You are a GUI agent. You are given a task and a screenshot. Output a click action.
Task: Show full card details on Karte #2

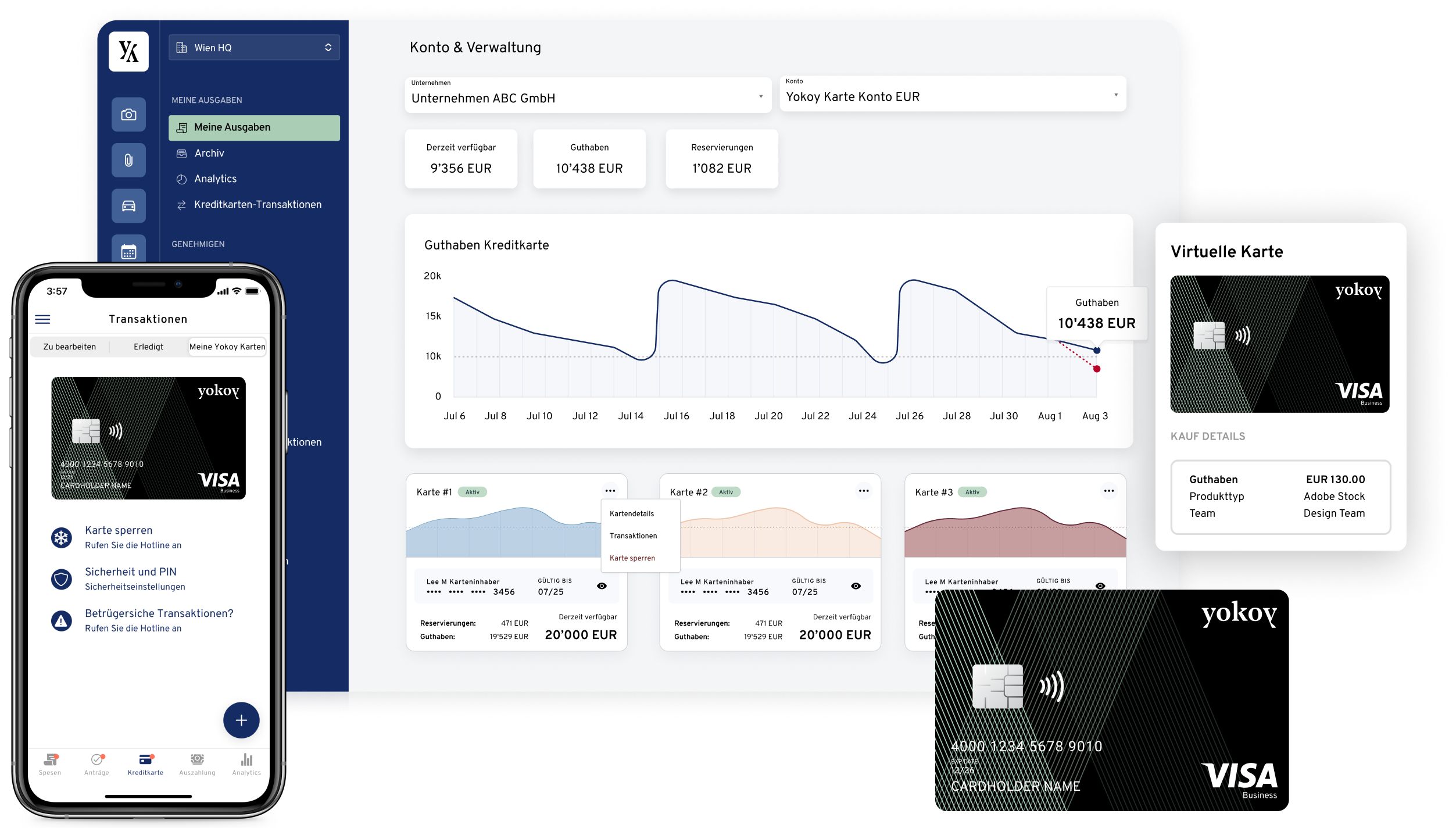click(x=855, y=586)
